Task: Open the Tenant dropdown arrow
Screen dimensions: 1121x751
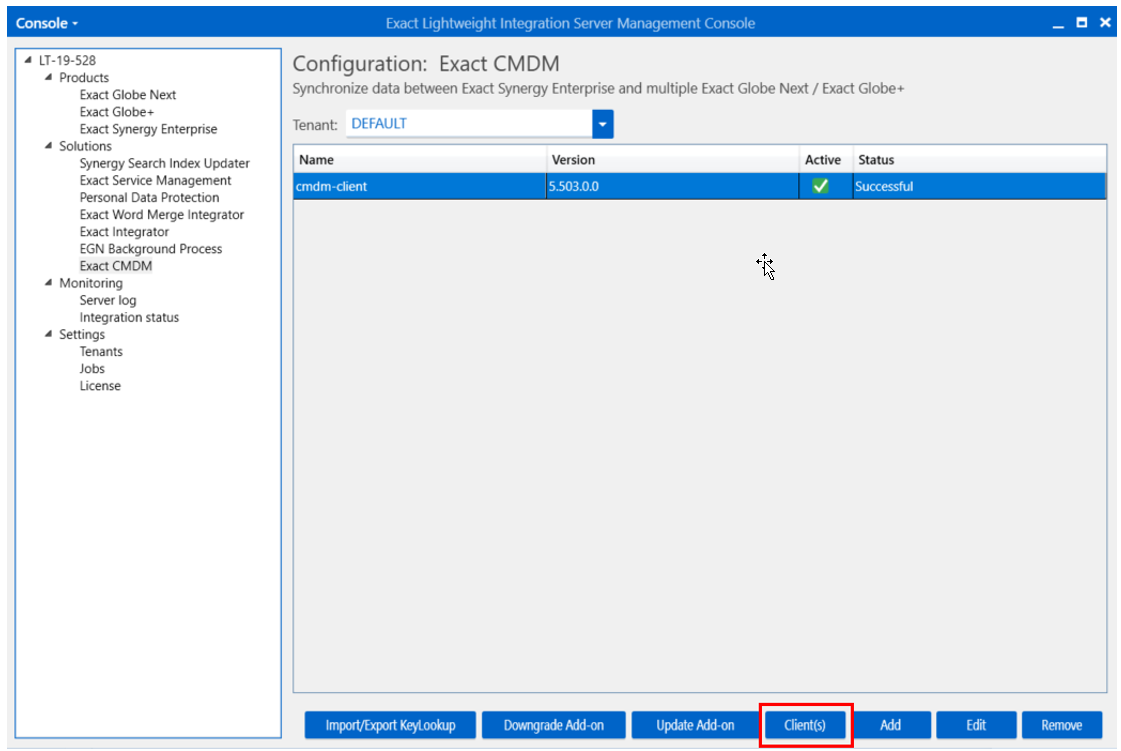Action: tap(603, 124)
